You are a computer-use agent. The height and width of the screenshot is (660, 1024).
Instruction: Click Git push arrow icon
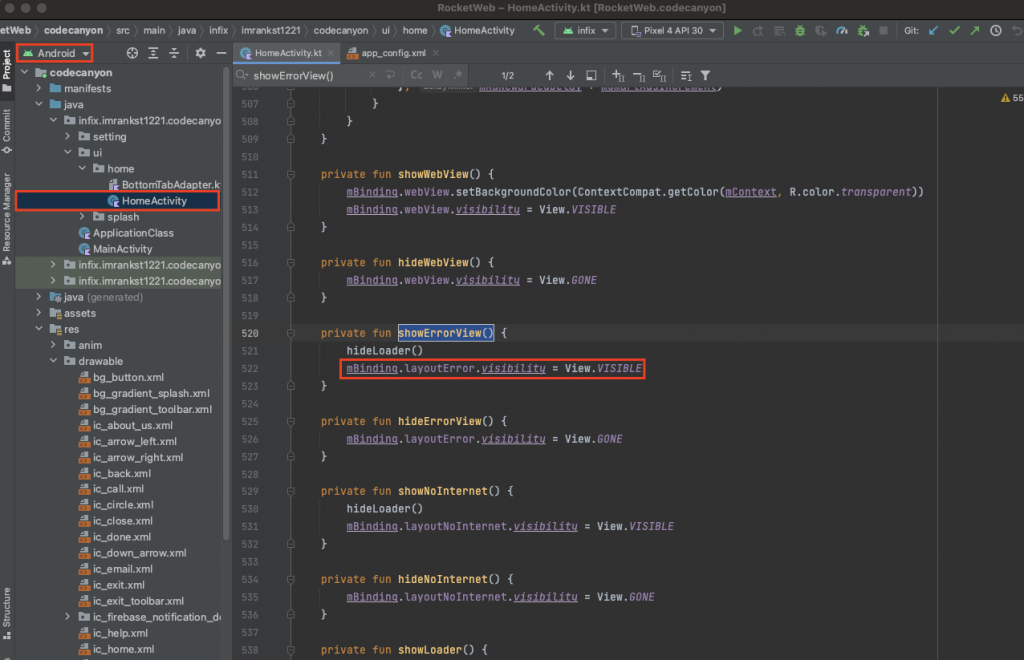974,31
